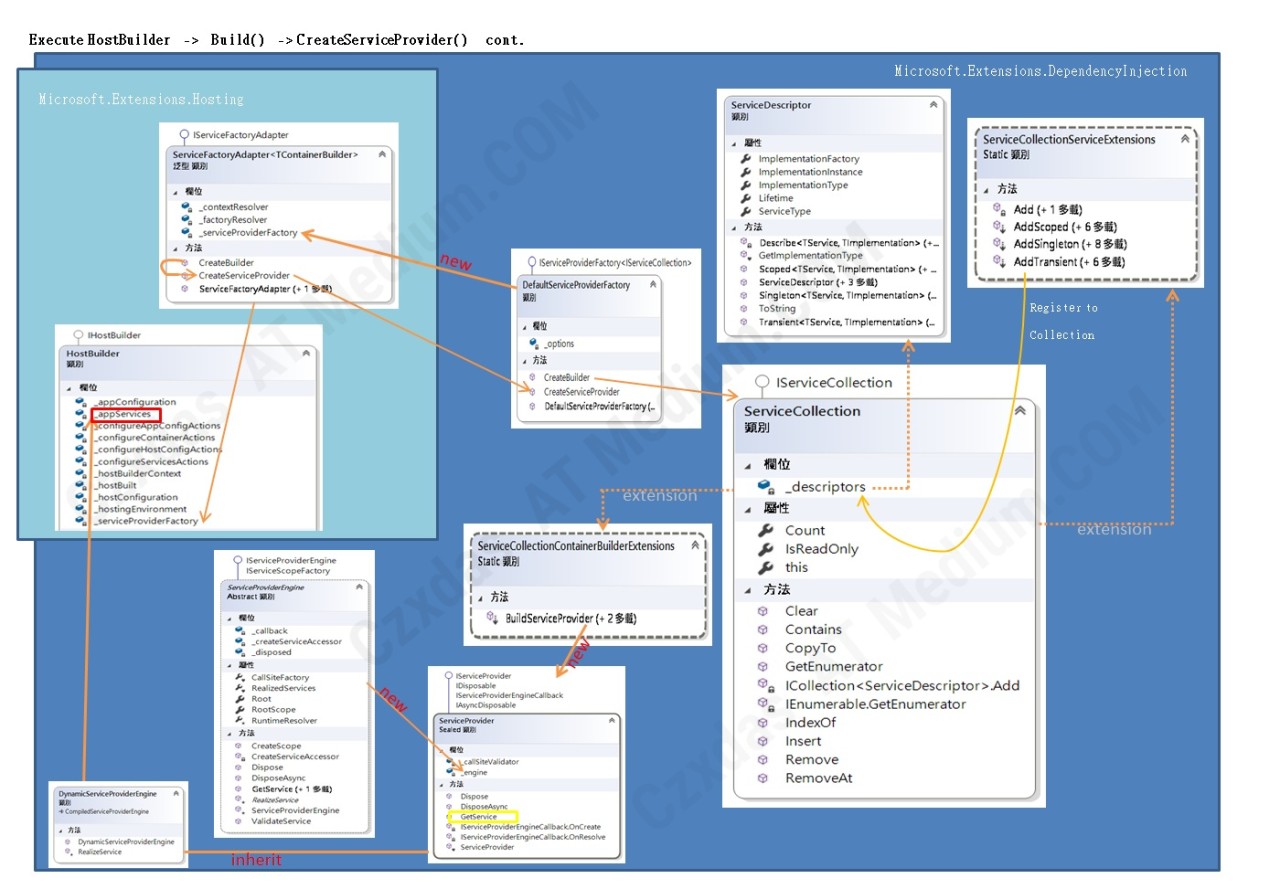Click the wrench icon beside RootScope
The height and width of the screenshot is (889, 1280).
click(239, 710)
